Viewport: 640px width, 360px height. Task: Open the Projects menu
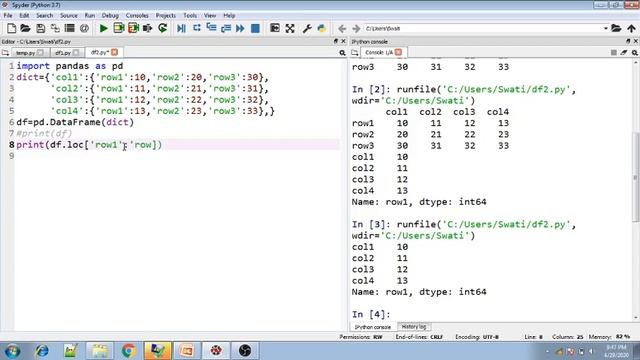coord(166,16)
